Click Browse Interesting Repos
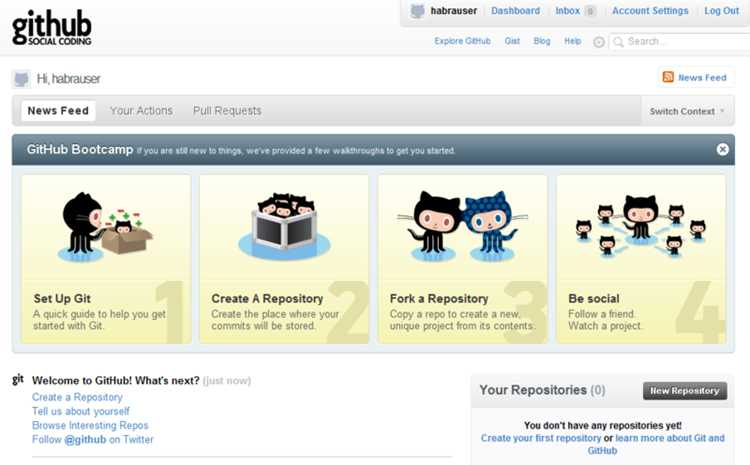The width and height of the screenshot is (750, 465). pyautogui.click(x=90, y=425)
